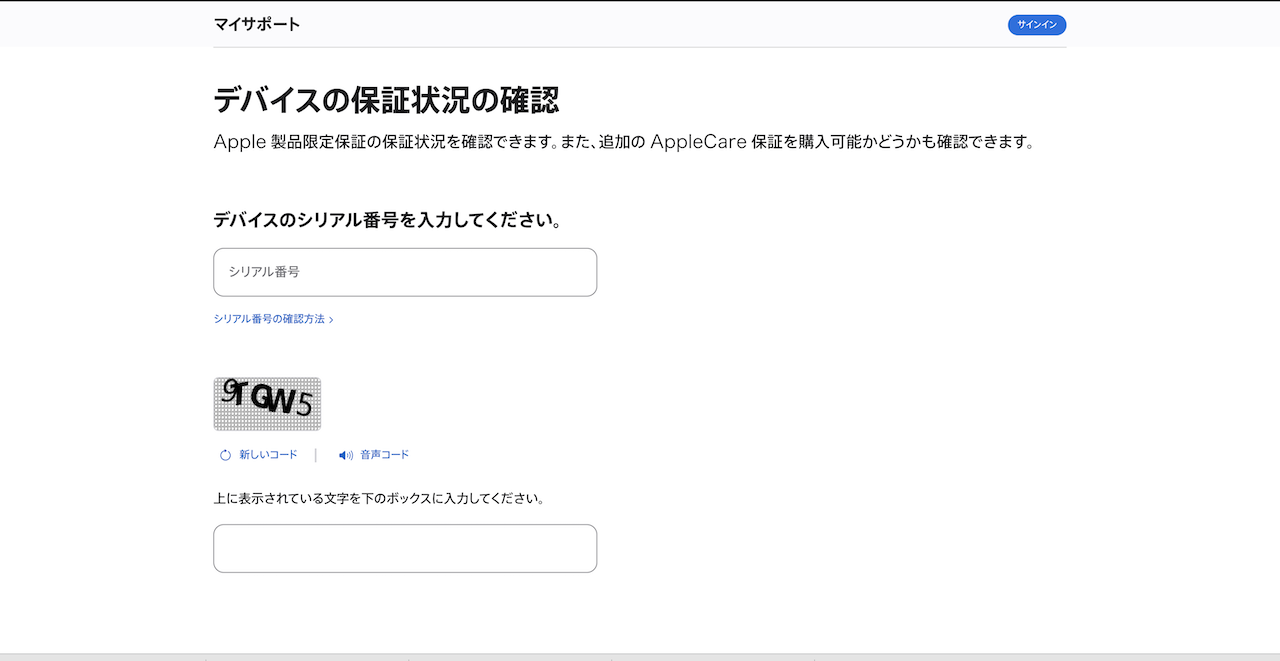Click the circular refresh icon beside 新しいコード
Screen dimensions: 1280x661
click(225, 455)
